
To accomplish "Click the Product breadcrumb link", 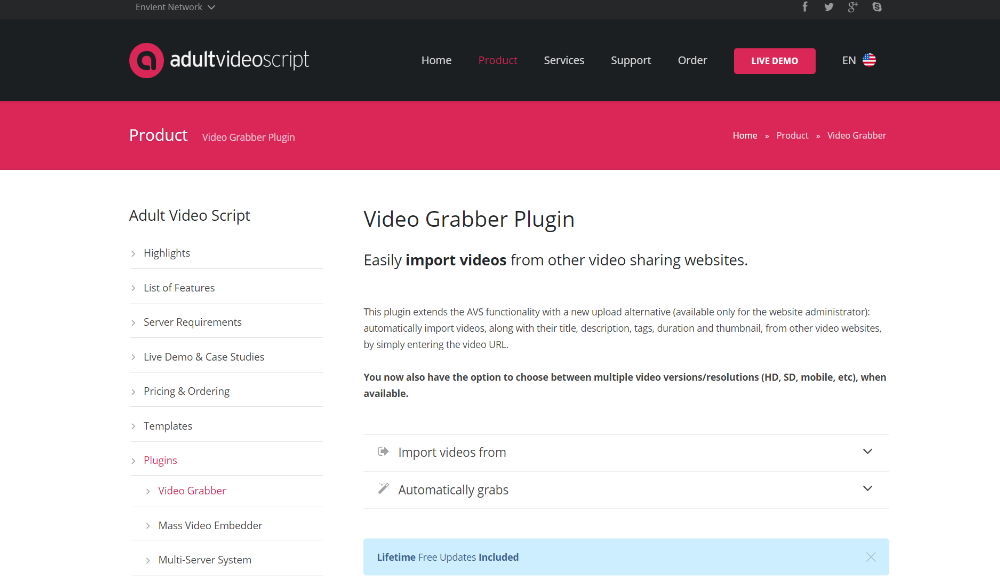I will pos(792,135).
